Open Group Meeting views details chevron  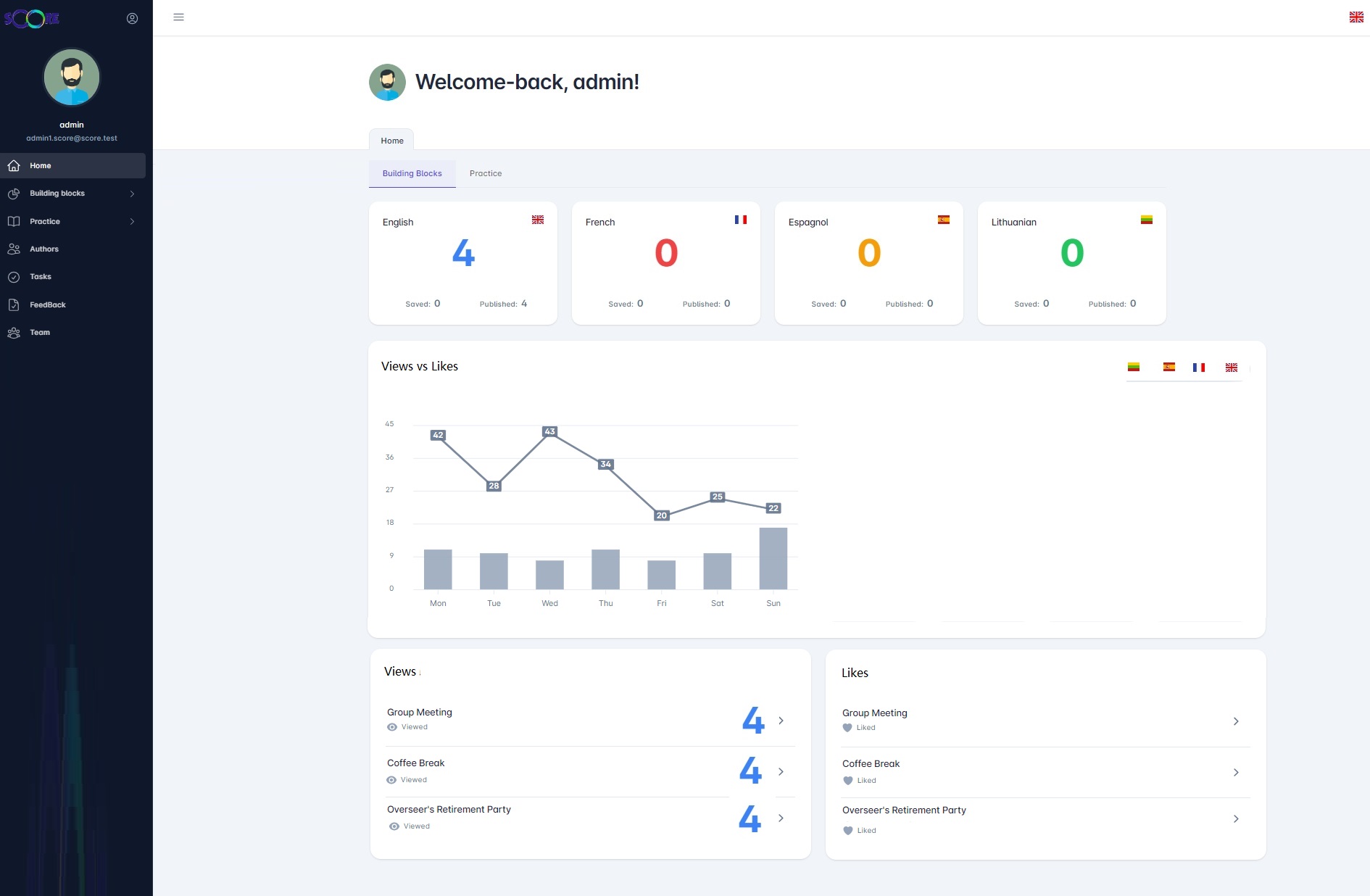(781, 721)
